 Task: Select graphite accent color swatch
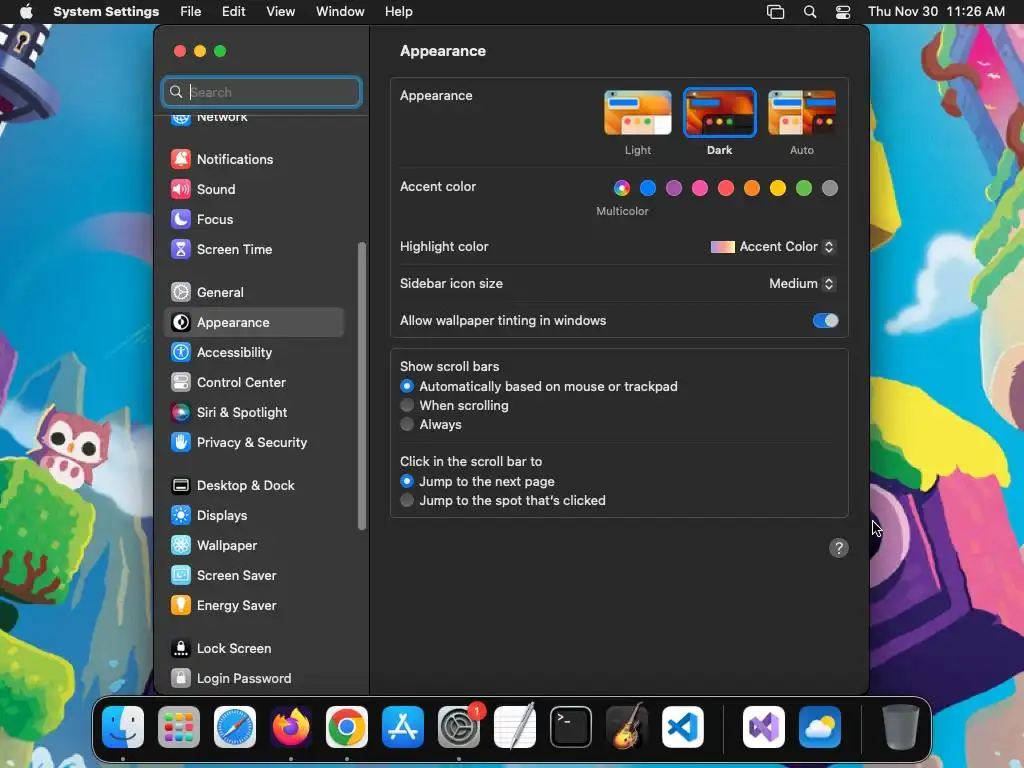[830, 188]
